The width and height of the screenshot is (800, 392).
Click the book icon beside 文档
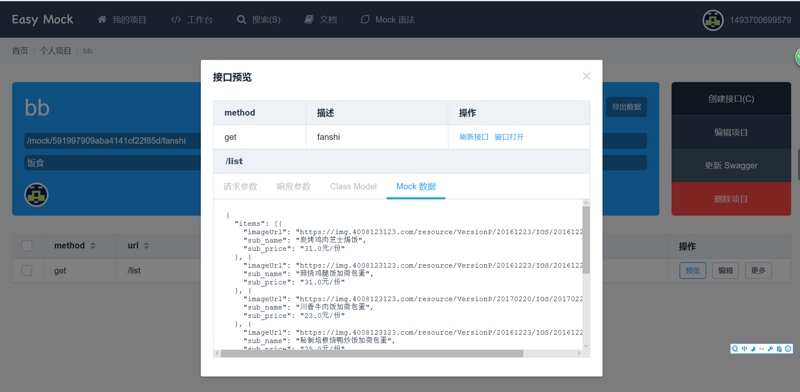(309, 20)
